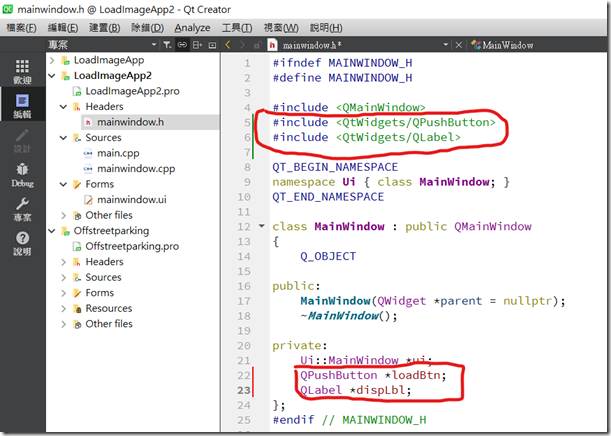Open mainwindow.cpp in the project tree
The width and height of the screenshot is (611, 436).
[x=130, y=169]
